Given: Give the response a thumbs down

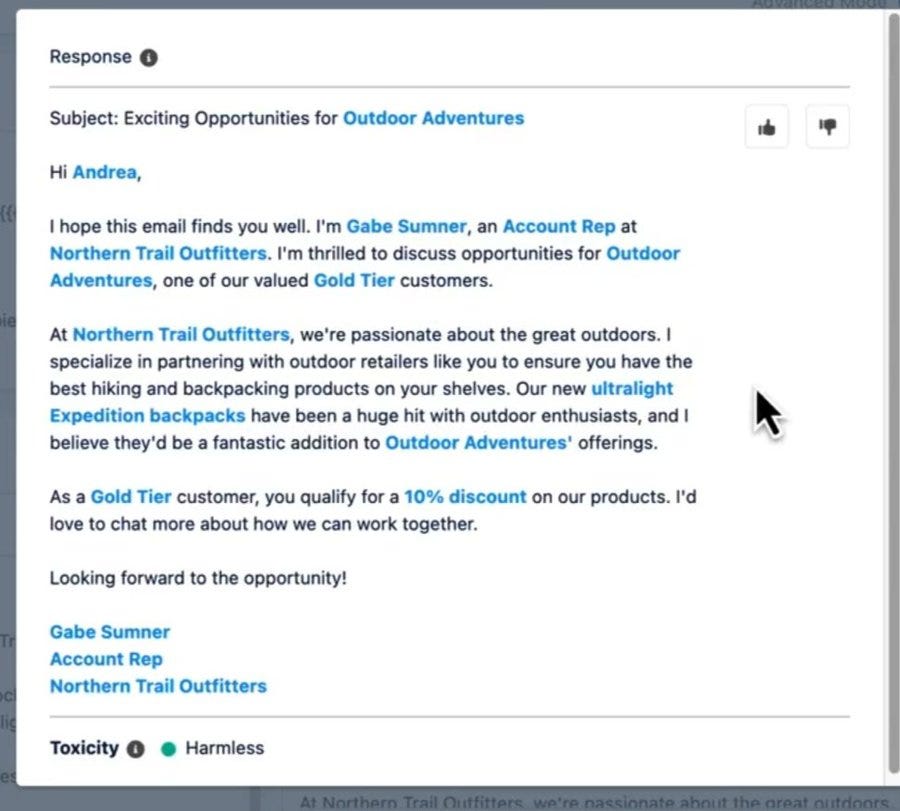Looking at the screenshot, I should coord(827,127).
